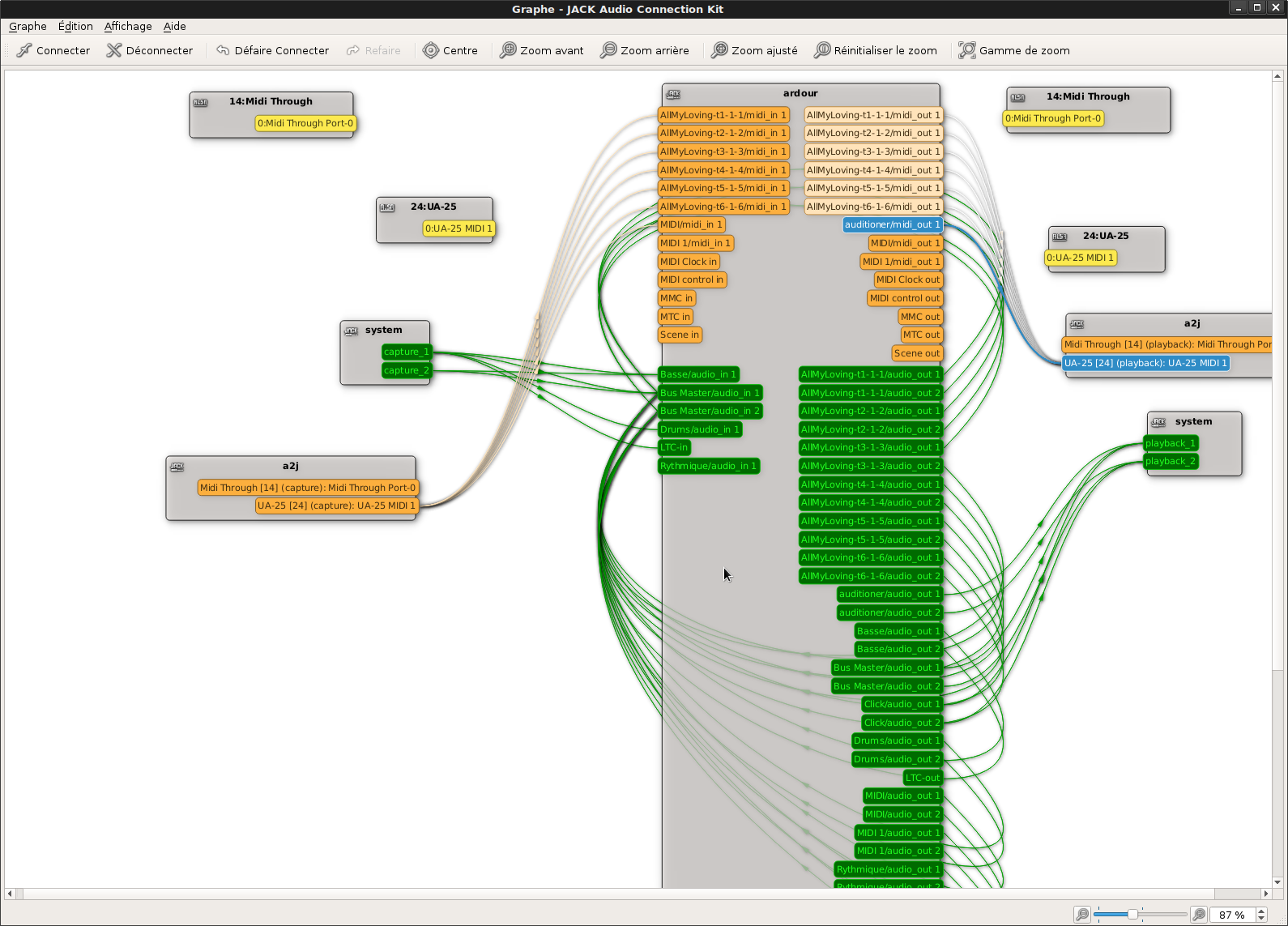Select the LTC-out port
The image size is (1288, 926).
pos(923,778)
